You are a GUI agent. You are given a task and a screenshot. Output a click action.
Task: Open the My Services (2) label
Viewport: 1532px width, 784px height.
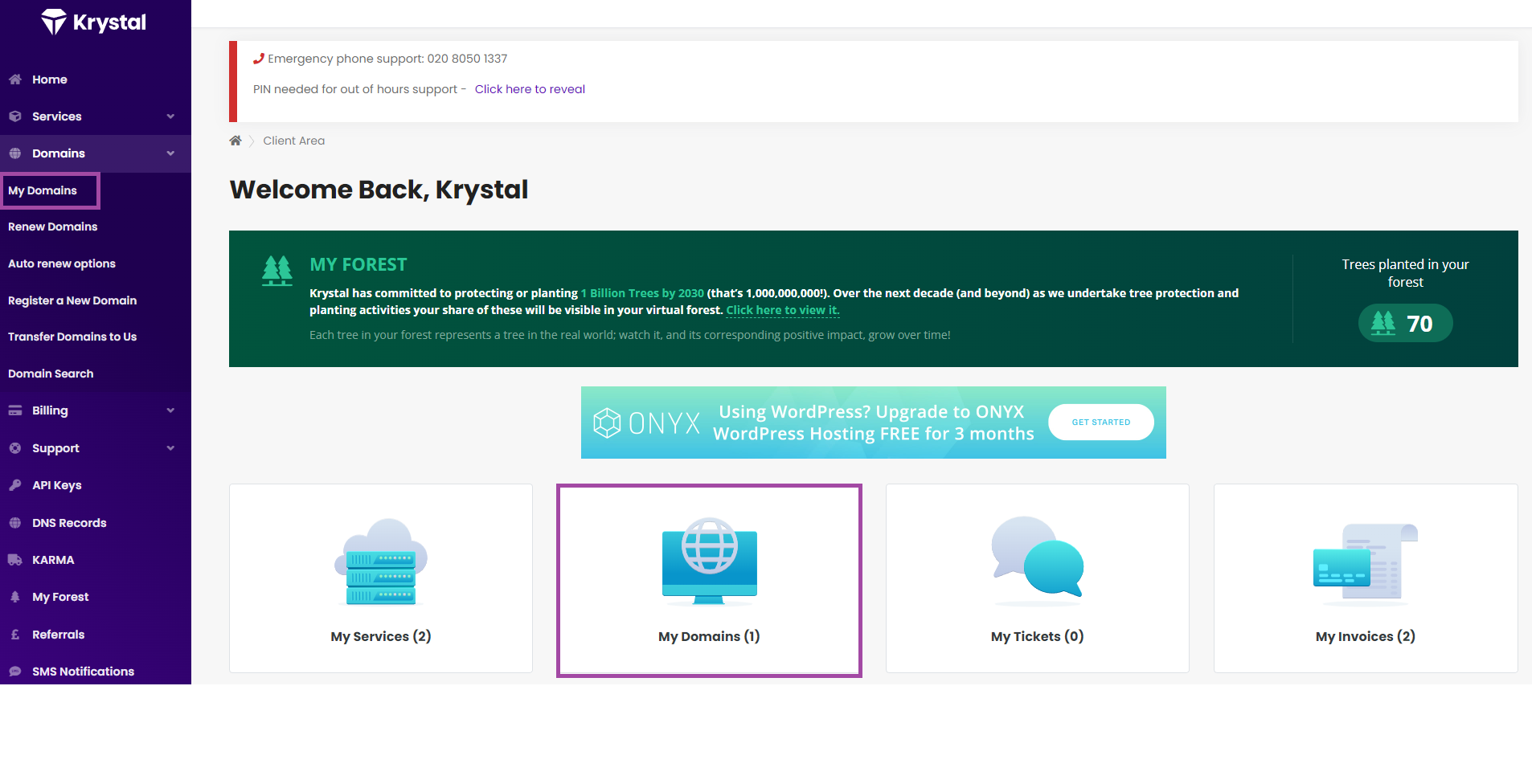click(381, 636)
